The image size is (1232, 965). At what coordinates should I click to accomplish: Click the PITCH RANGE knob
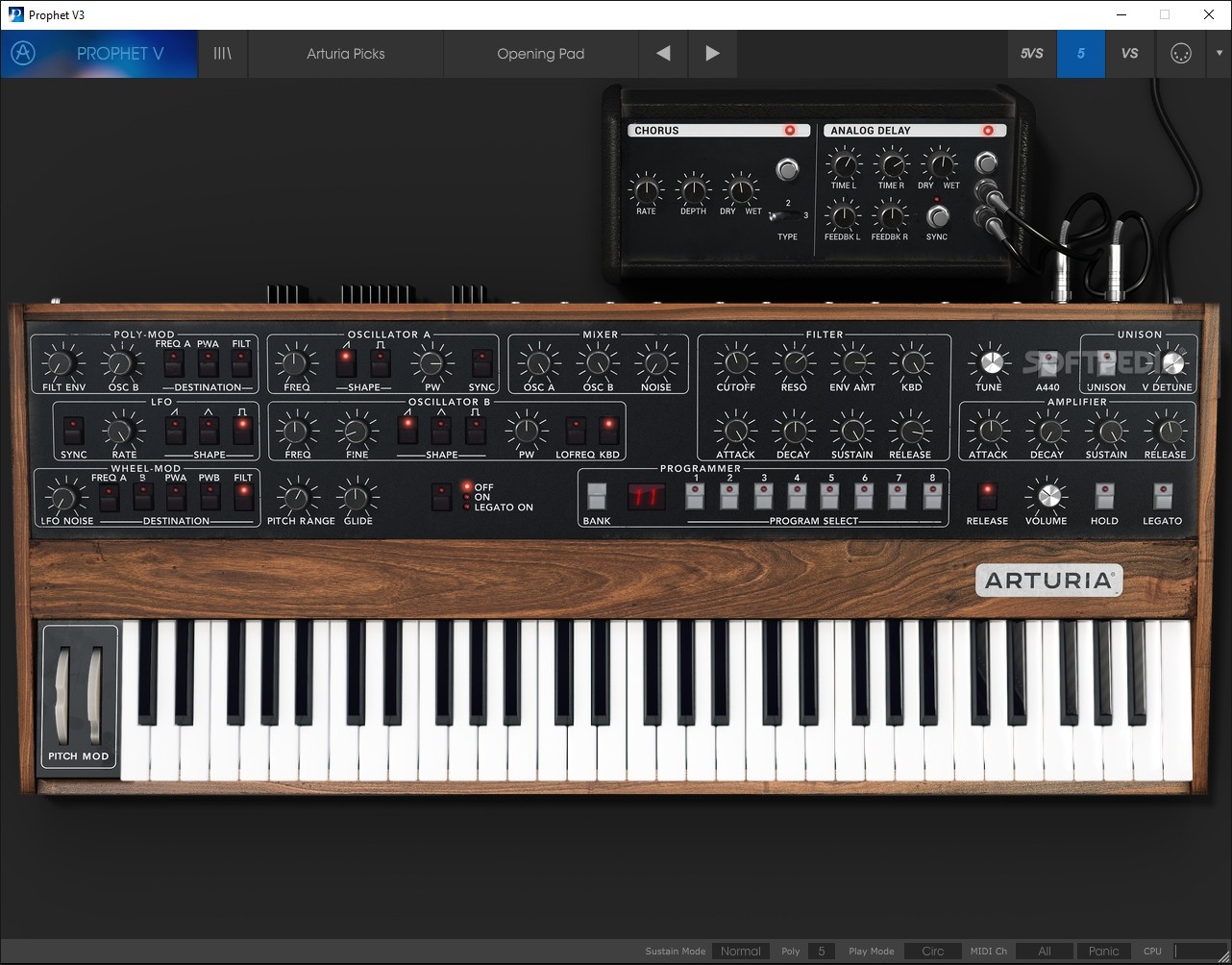297,497
